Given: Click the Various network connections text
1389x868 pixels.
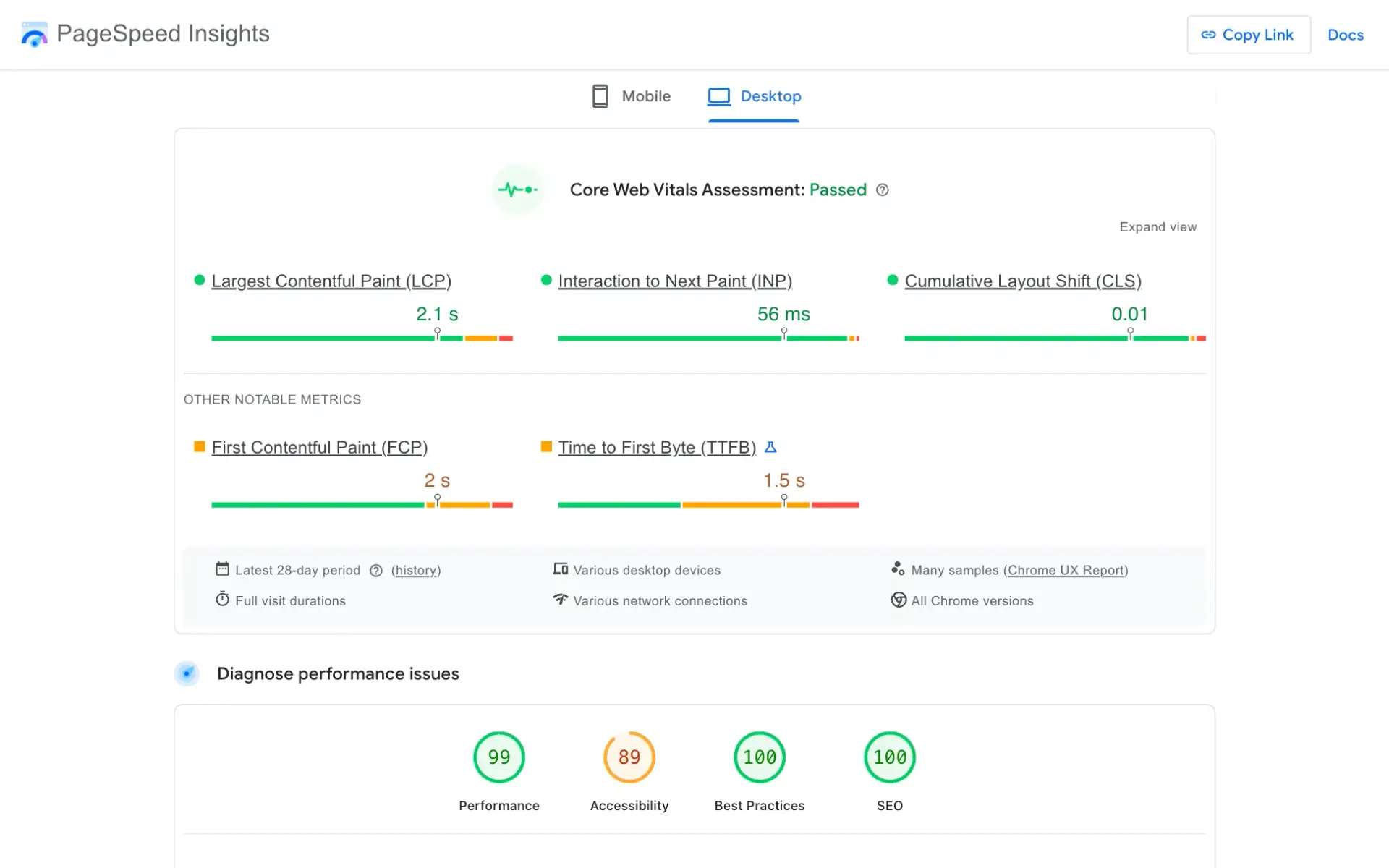Looking at the screenshot, I should point(660,601).
